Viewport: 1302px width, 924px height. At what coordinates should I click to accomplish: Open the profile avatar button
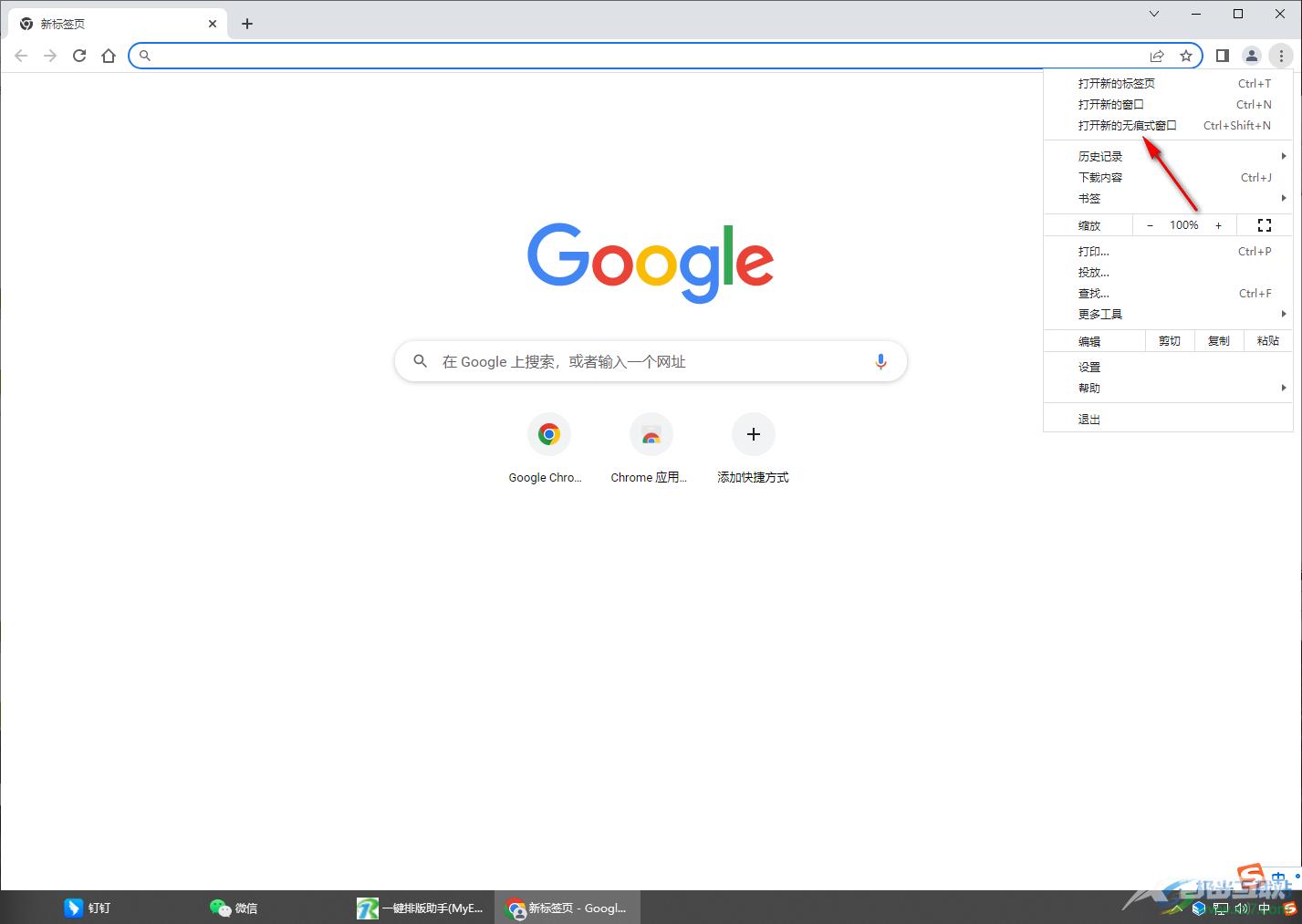(x=1252, y=56)
